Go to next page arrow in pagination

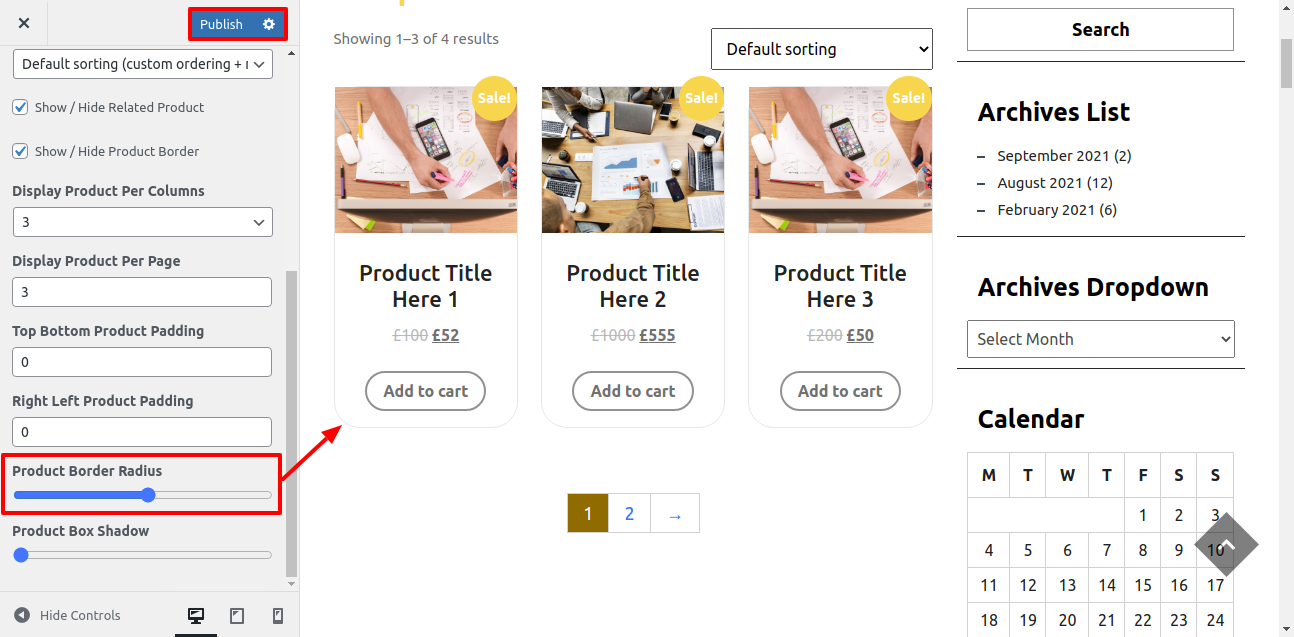tap(675, 514)
